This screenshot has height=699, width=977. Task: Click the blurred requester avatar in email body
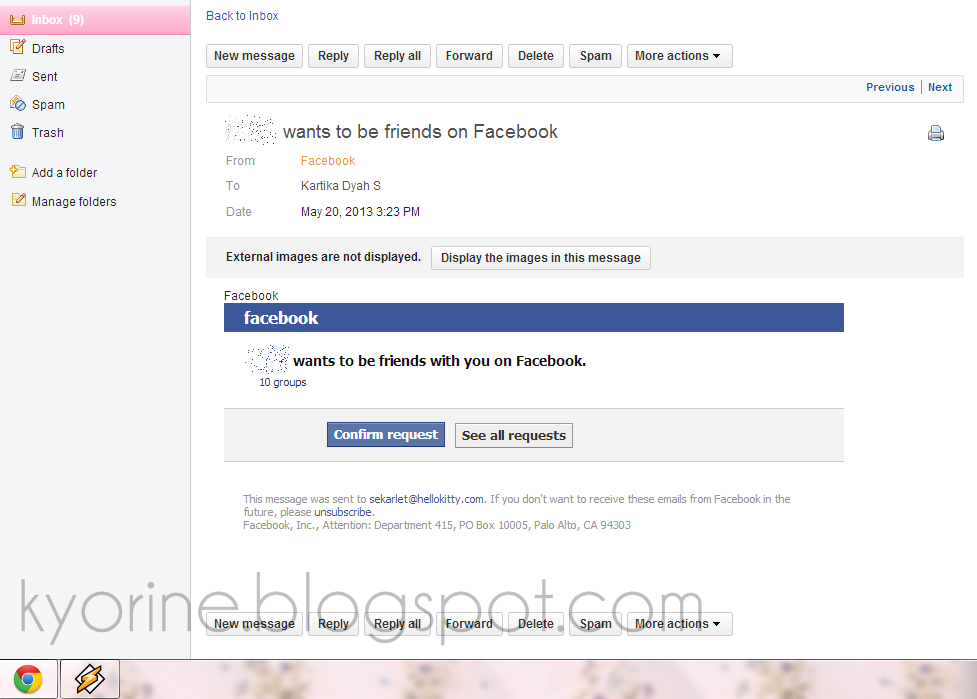(x=267, y=359)
